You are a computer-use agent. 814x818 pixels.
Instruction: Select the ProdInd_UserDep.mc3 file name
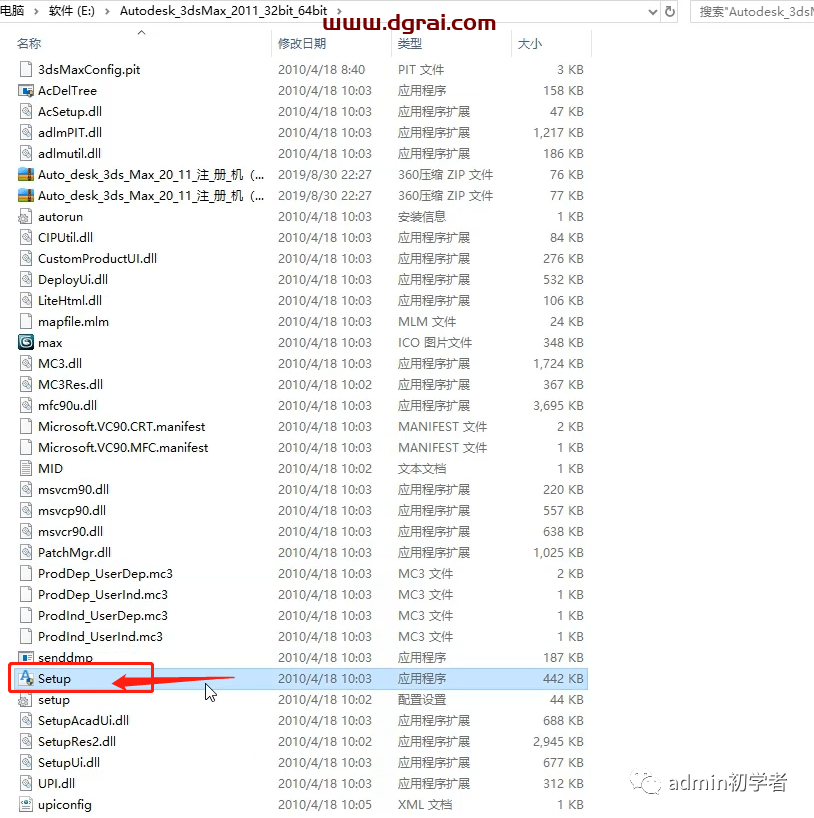(103, 616)
